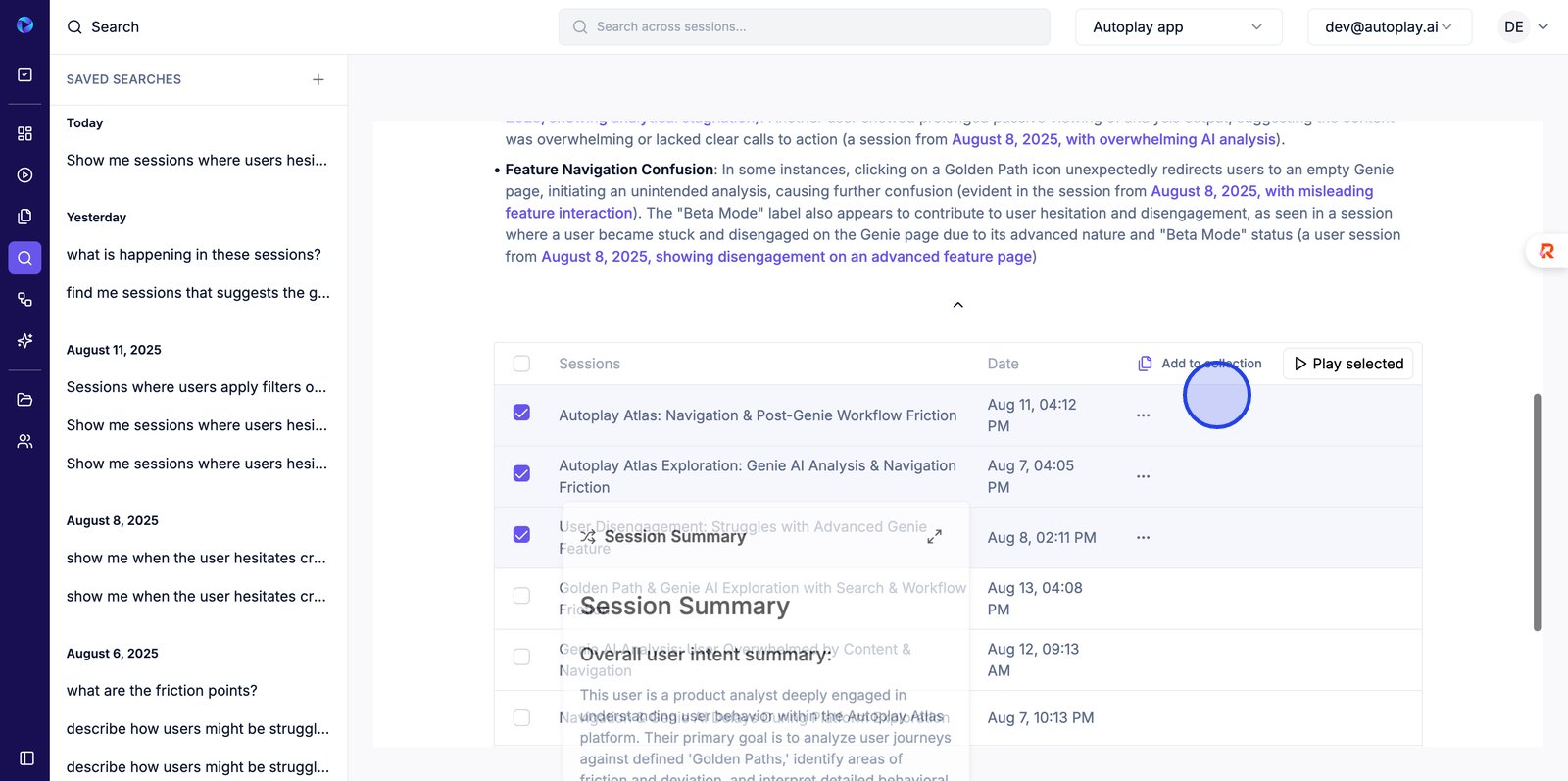This screenshot has height=781, width=1568.
Task: Click the 'August 8, 2025' sidebar group label
Action: click(113, 521)
